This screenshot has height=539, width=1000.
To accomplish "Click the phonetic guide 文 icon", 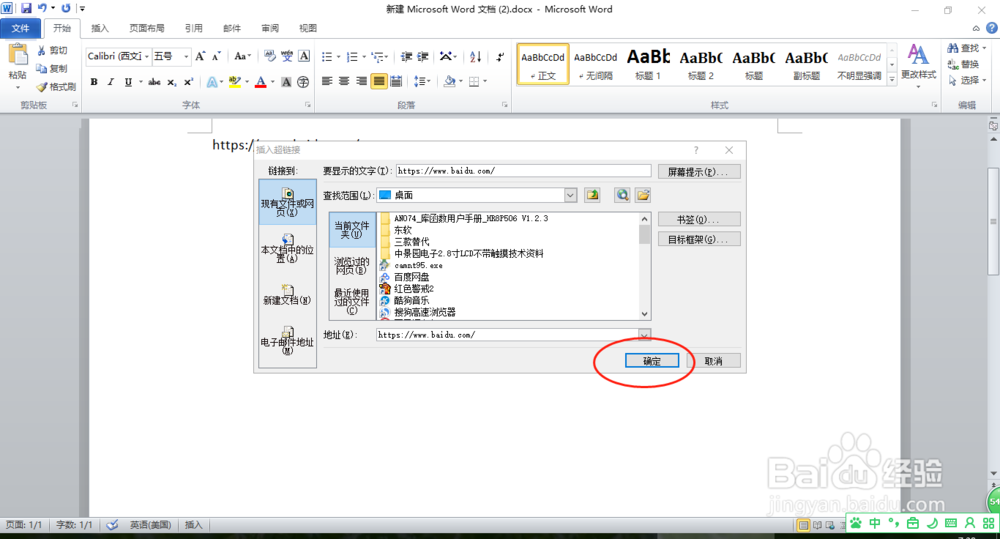I will pyautogui.click(x=287, y=56).
